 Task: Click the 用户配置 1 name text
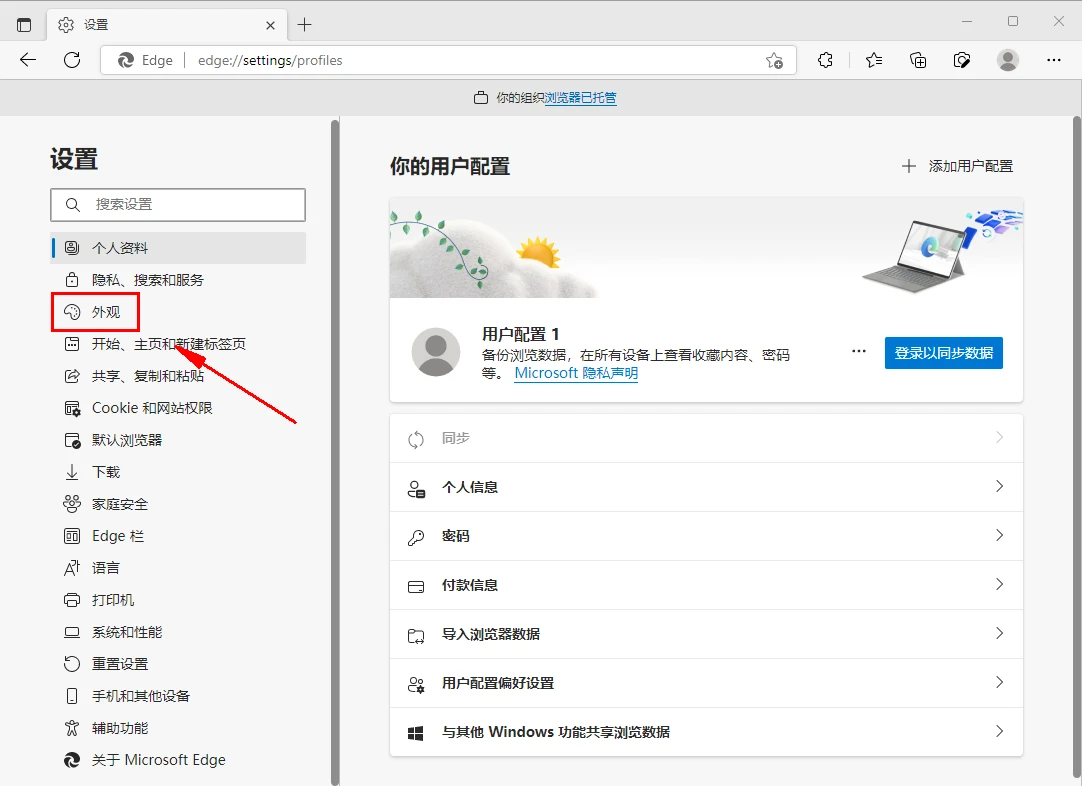(520, 335)
